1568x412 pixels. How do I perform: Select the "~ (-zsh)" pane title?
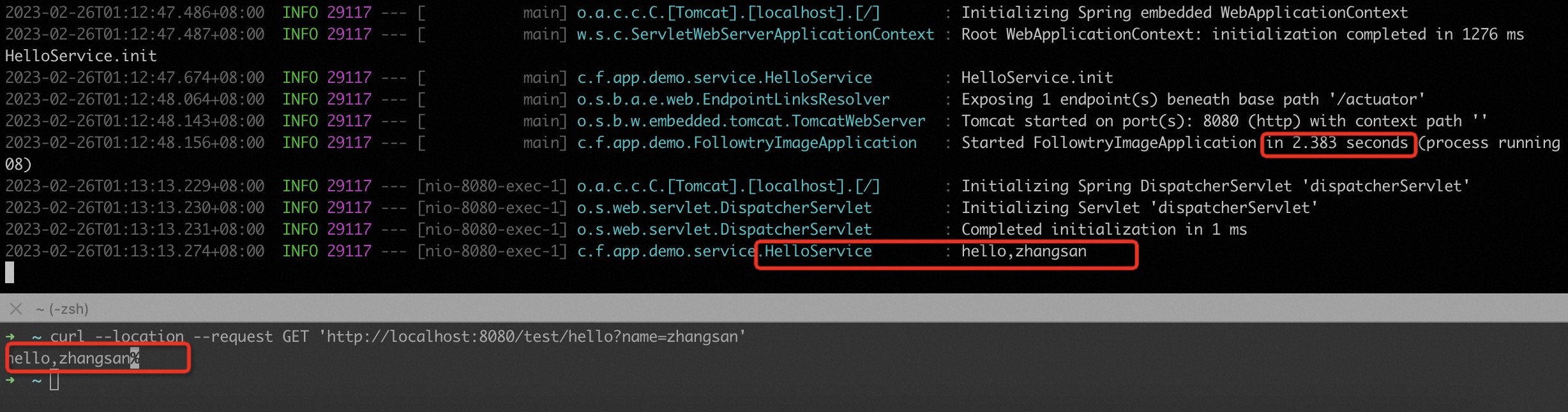tap(62, 309)
